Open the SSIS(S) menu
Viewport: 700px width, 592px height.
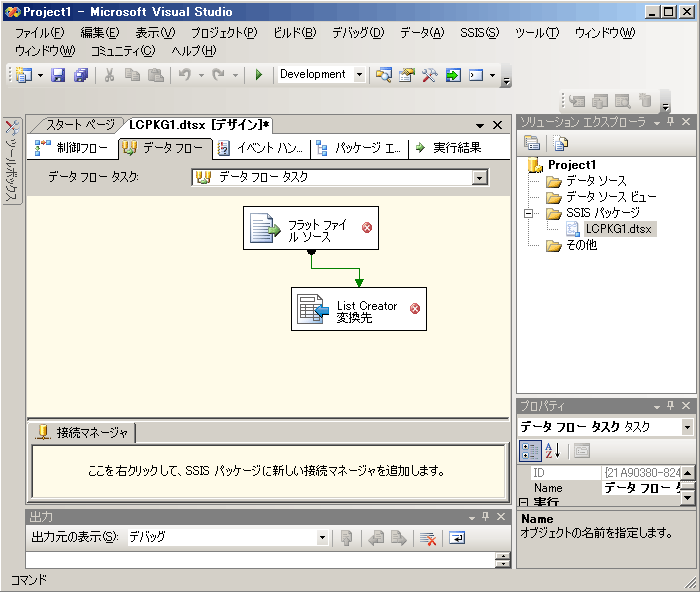coord(479,33)
